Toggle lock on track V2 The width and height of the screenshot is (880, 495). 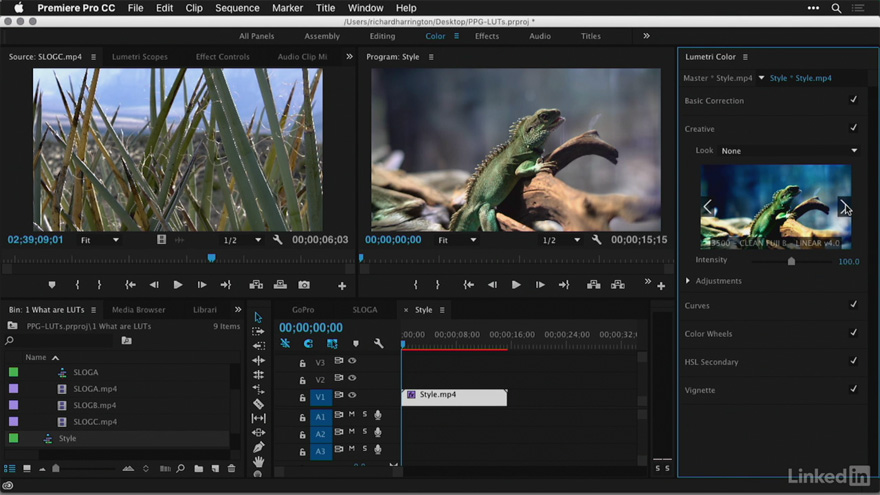302,381
